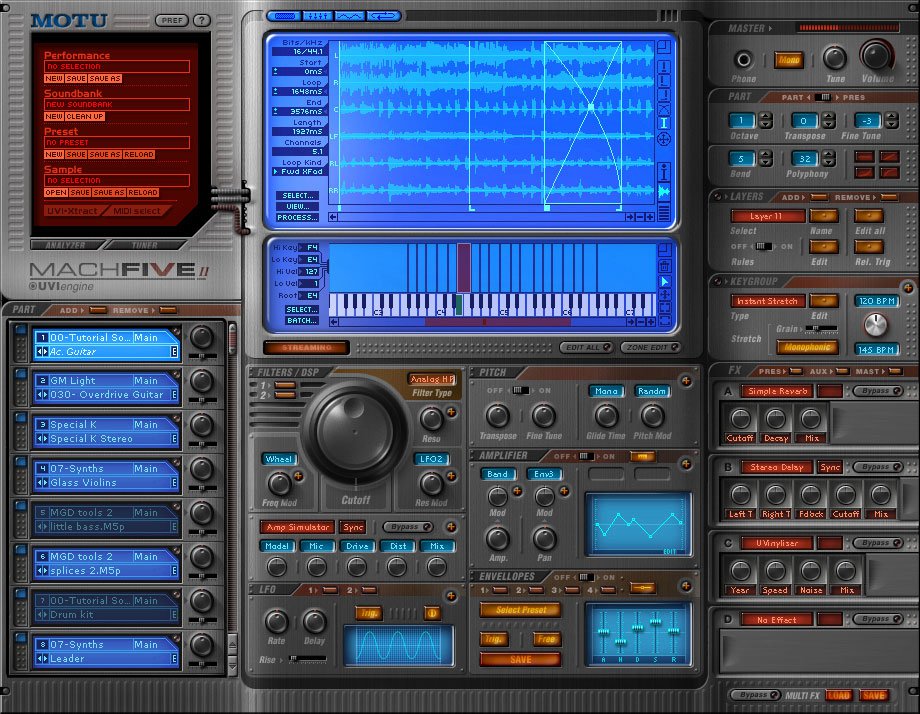Click the Layer 11 select field
Image resolution: width=920 pixels, height=714 pixels.
coord(768,216)
